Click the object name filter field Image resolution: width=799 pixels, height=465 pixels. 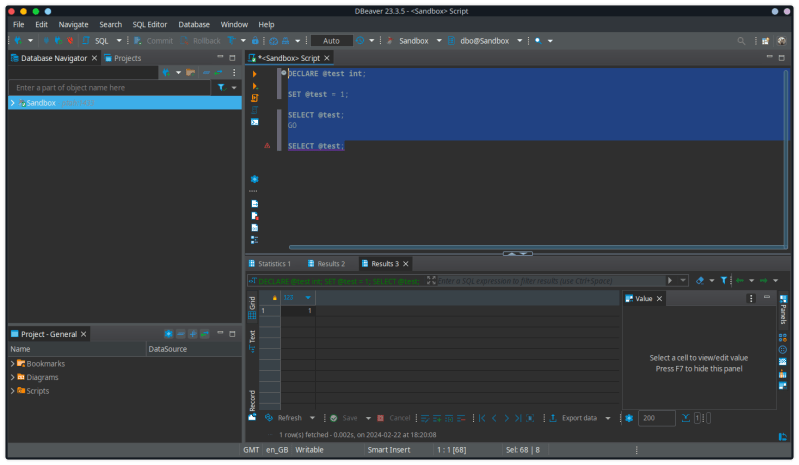tap(109, 88)
